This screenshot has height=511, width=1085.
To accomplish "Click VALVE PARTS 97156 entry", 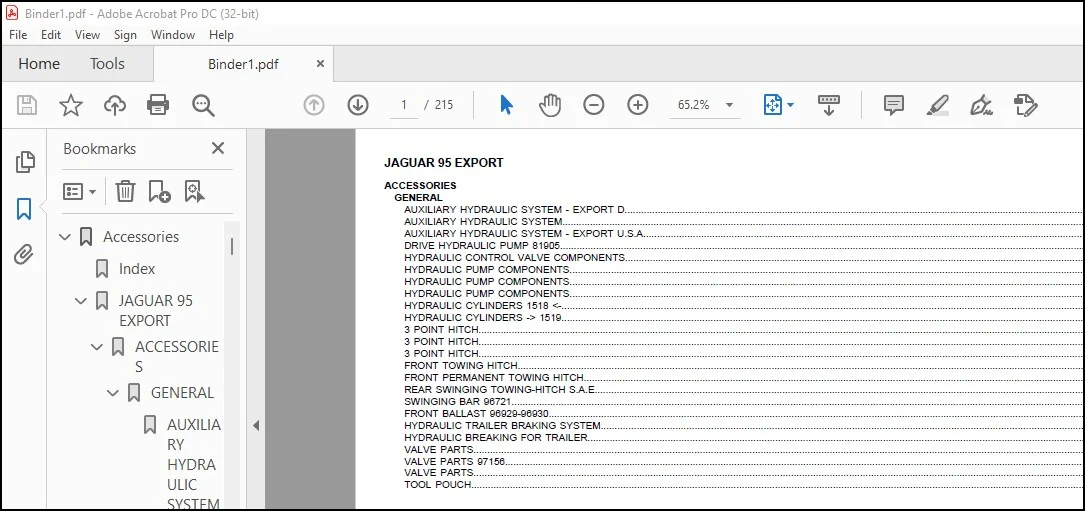I will 455,461.
